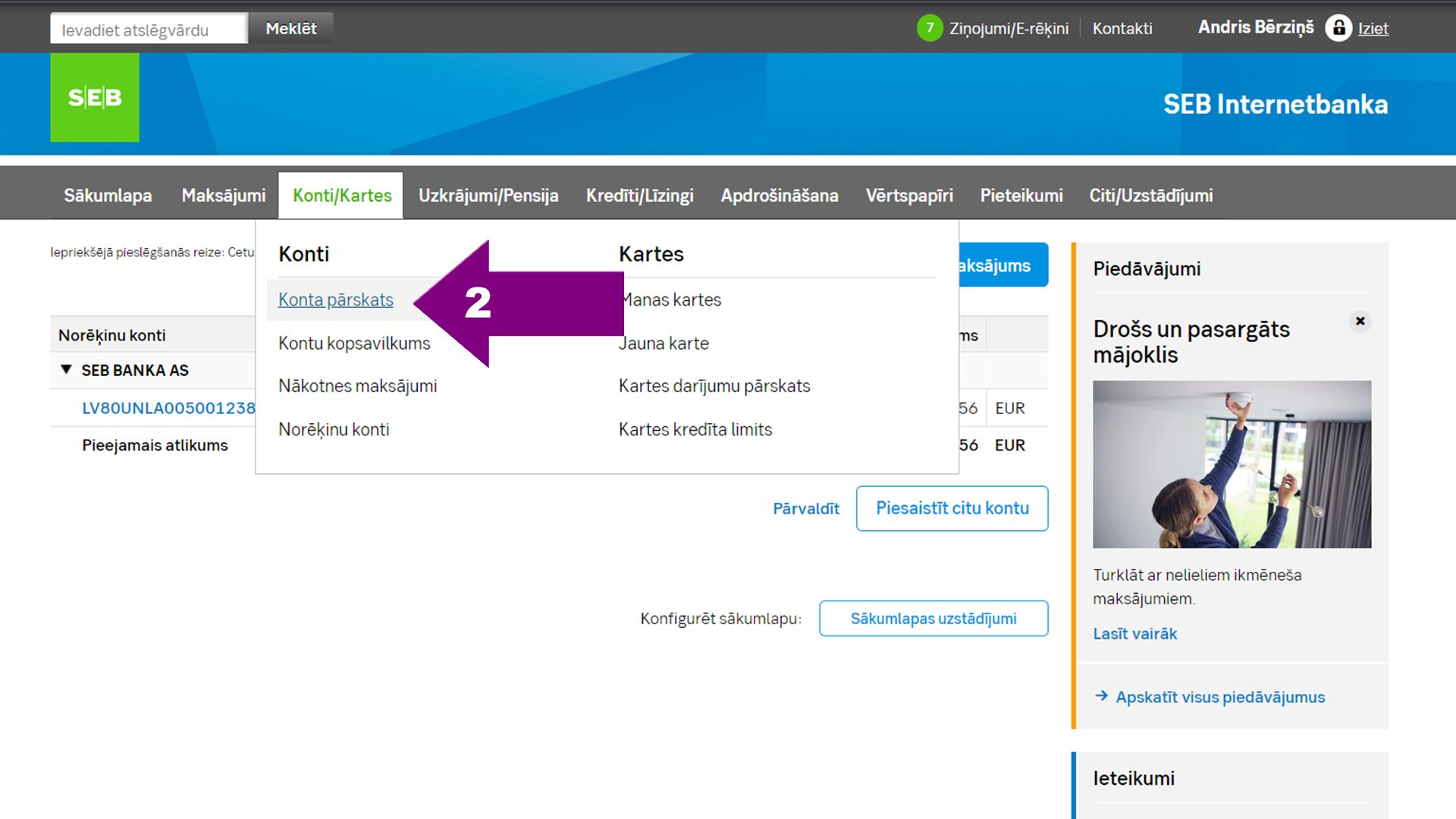Choose Kartes darījumu pārskats from menu
Screen dimensions: 1456x819
[x=714, y=386]
